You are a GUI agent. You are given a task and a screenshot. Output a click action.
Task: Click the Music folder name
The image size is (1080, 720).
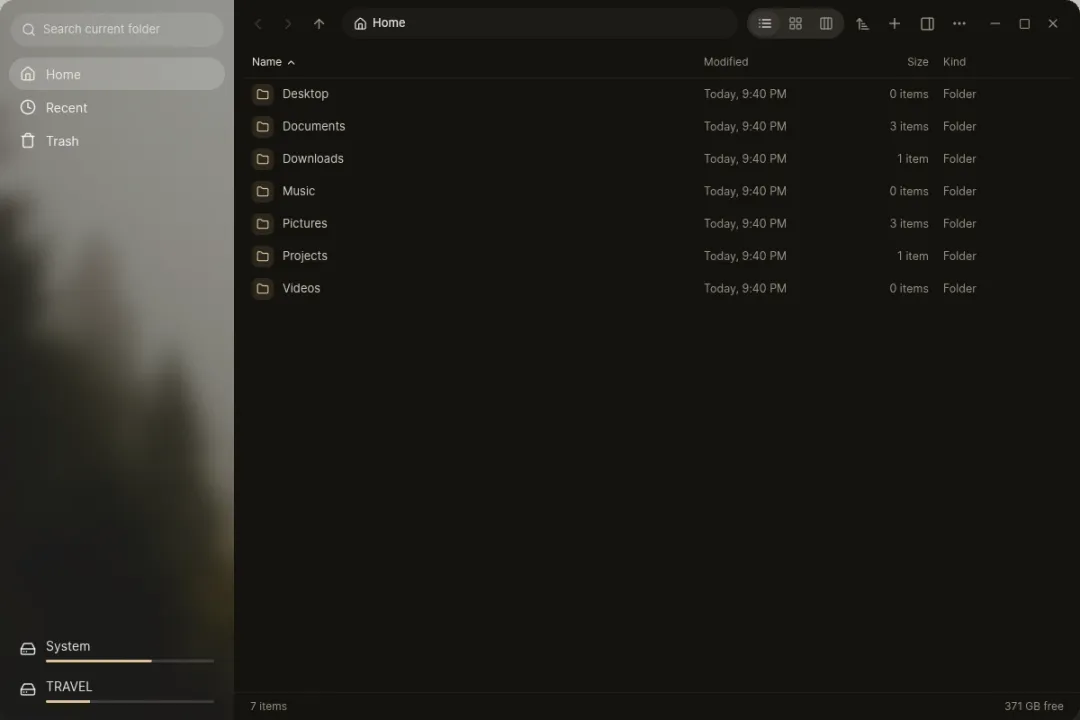(298, 191)
